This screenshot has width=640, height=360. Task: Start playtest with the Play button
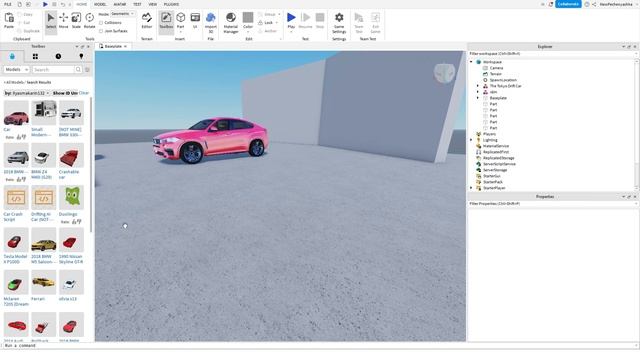tap(291, 20)
